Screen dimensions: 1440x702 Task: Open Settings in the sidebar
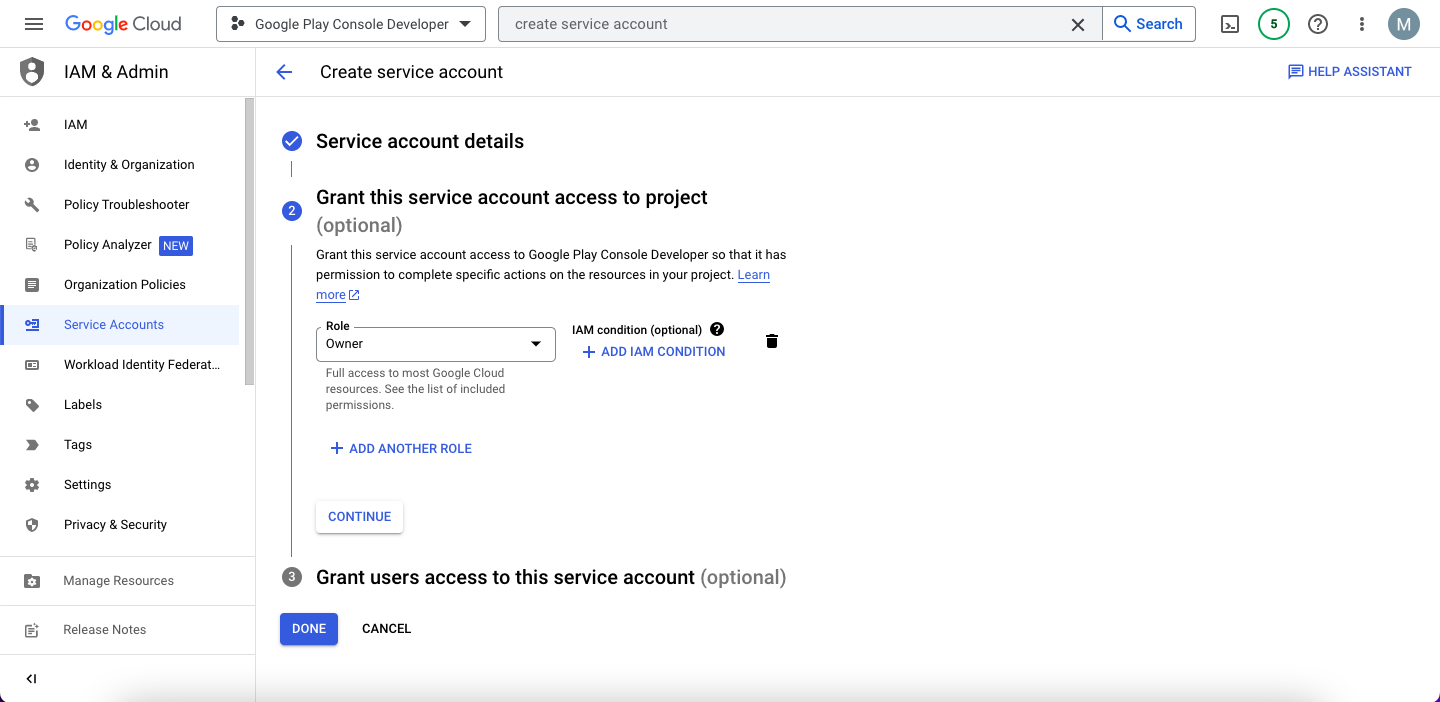tap(120, 485)
